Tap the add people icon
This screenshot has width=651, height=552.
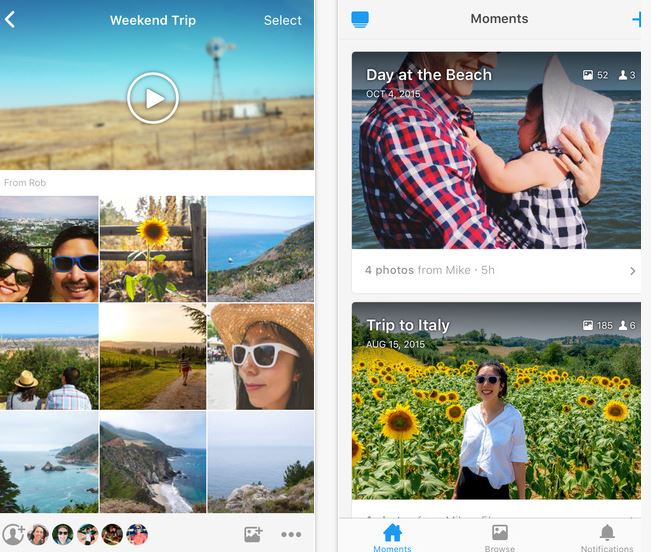tap(13, 534)
